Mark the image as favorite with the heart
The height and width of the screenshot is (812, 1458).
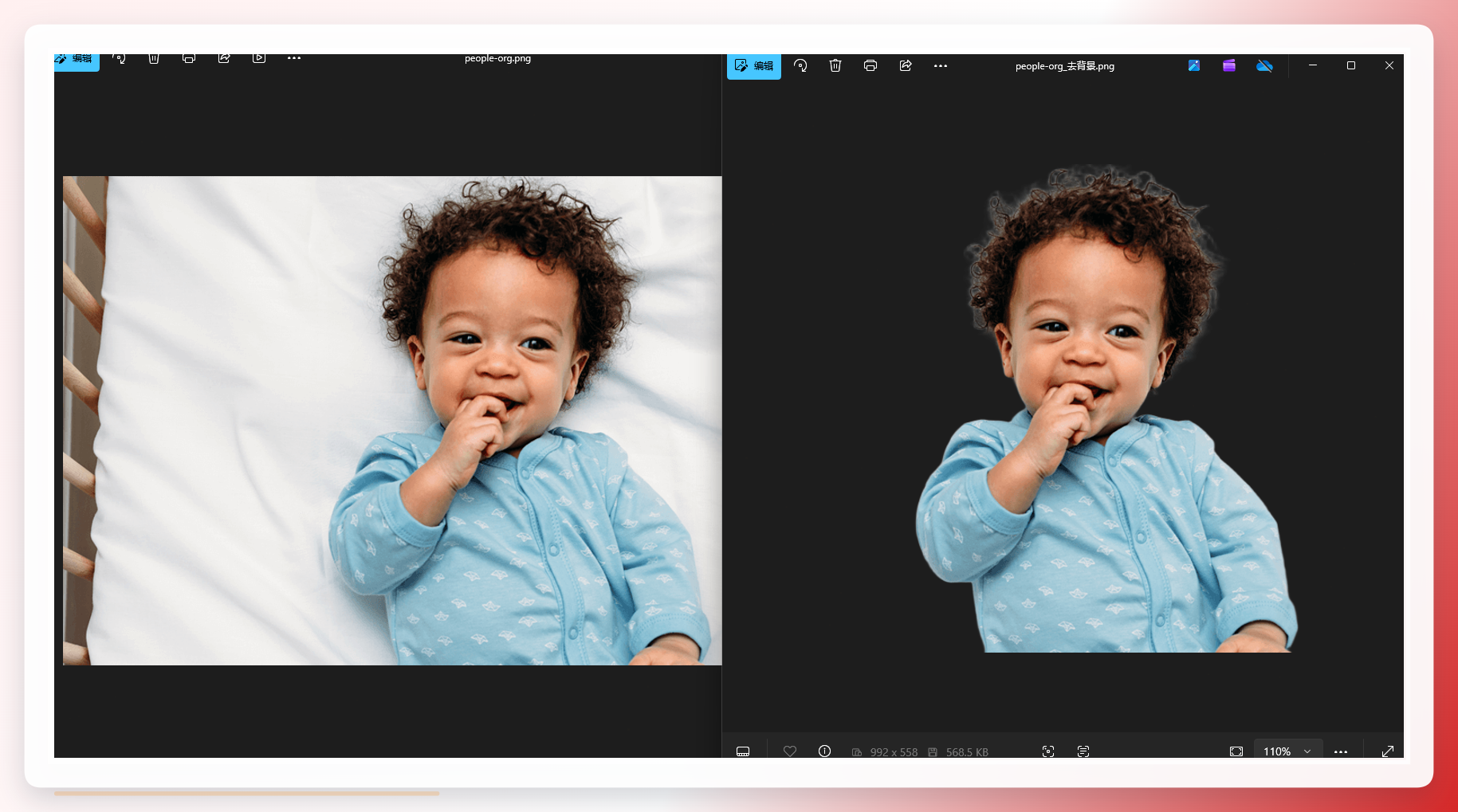790,751
